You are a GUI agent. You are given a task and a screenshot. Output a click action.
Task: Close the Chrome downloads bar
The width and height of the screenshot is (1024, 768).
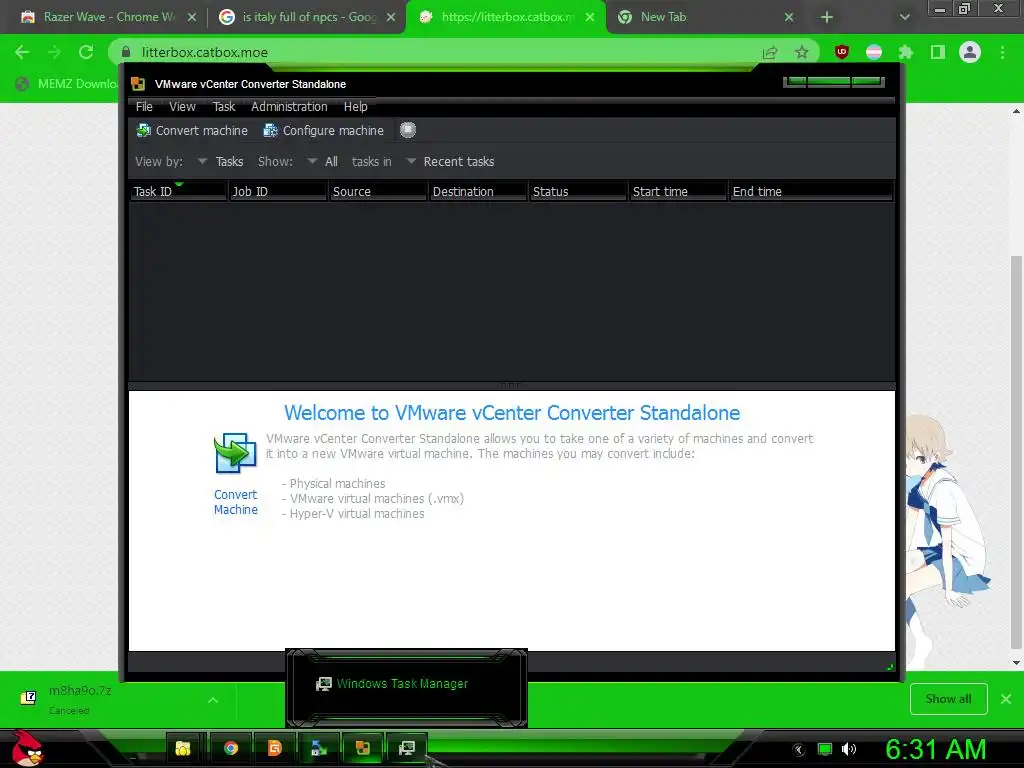point(1006,699)
